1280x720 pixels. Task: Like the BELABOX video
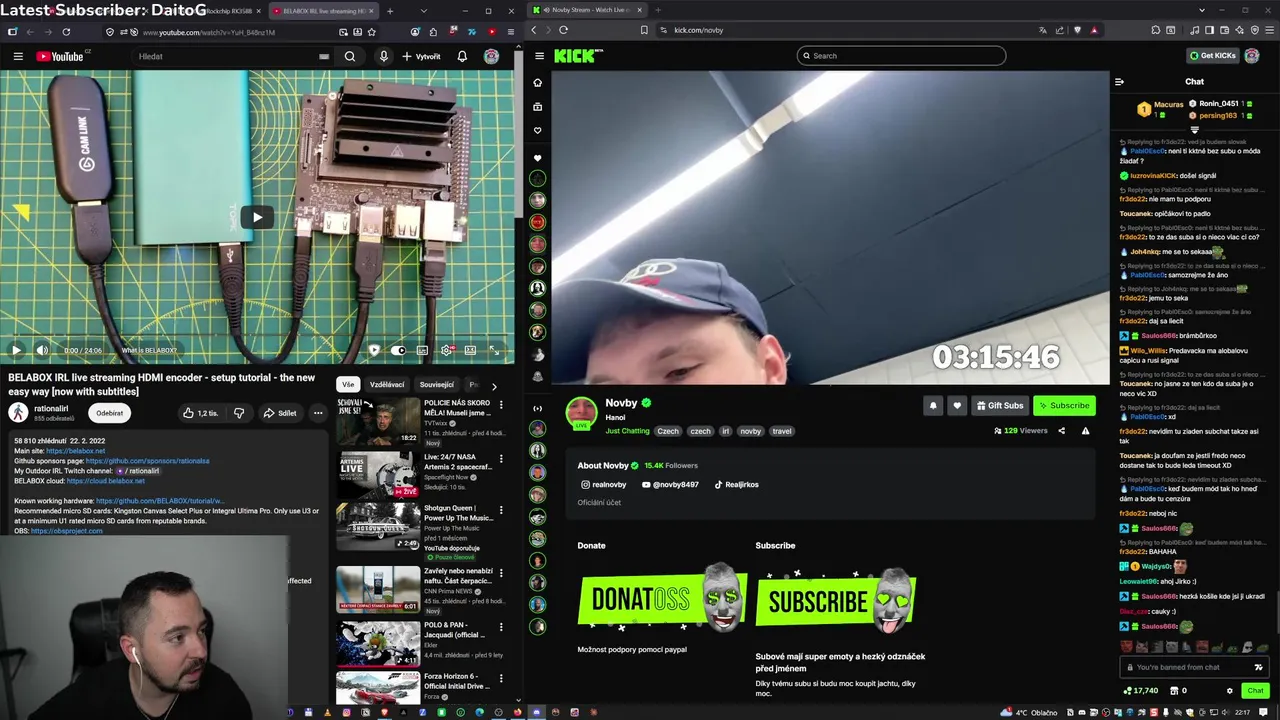click(x=200, y=413)
